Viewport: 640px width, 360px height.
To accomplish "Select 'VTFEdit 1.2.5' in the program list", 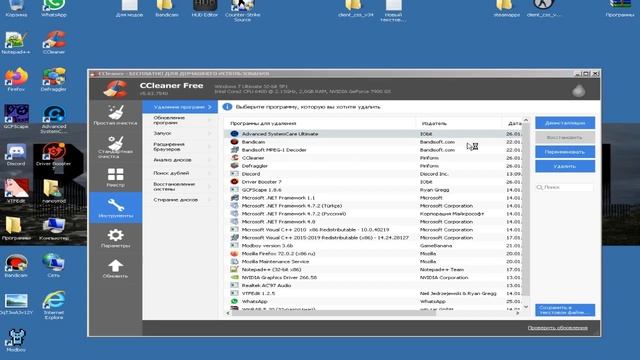I will coord(373,293).
